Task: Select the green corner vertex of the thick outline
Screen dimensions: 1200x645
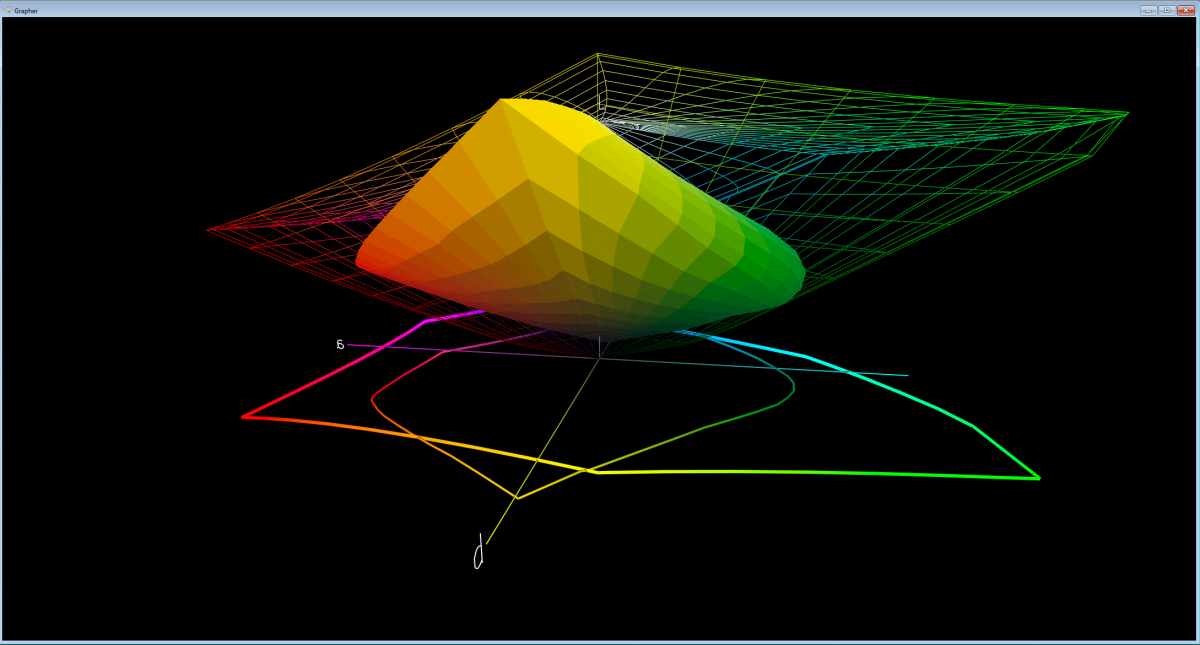Action: tap(1039, 478)
